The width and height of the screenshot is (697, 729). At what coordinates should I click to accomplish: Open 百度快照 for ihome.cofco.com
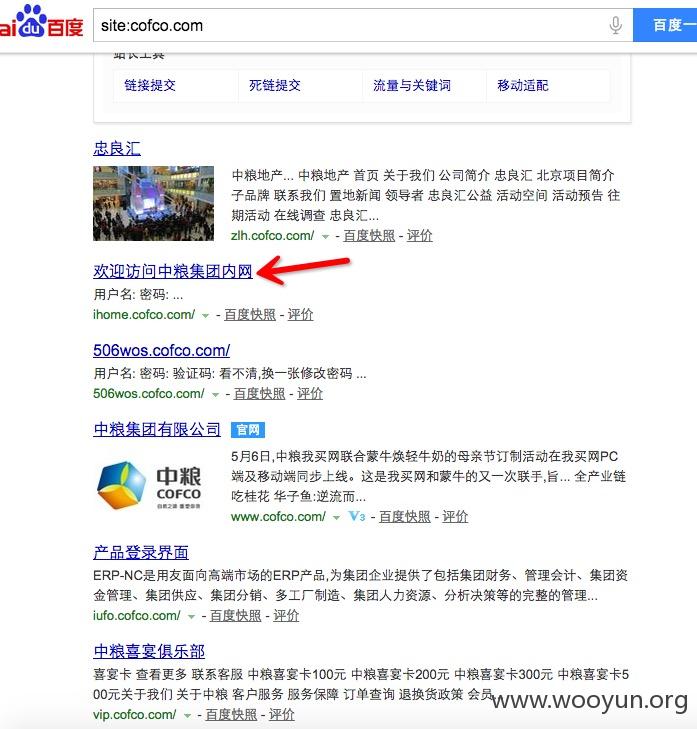pyautogui.click(x=250, y=315)
